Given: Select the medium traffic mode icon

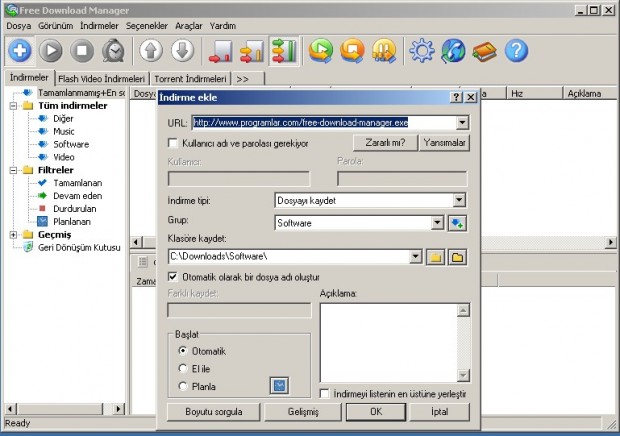Looking at the screenshot, I should [x=251, y=51].
